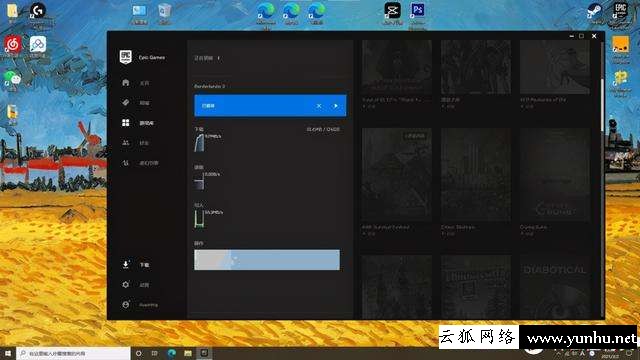The height and width of the screenshot is (360, 640).
Task: Maximize the Epic Games Launcher window
Action: coord(582,36)
